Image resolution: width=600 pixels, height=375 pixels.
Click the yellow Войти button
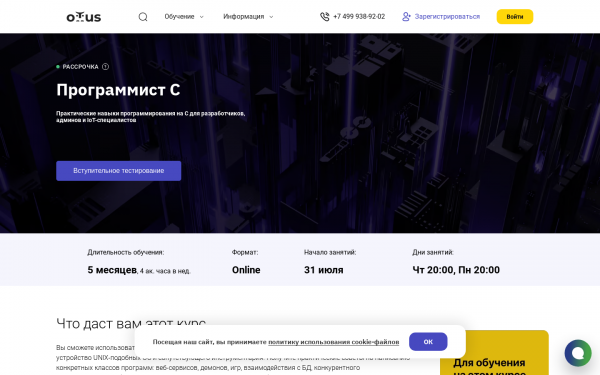pyautogui.click(x=515, y=17)
